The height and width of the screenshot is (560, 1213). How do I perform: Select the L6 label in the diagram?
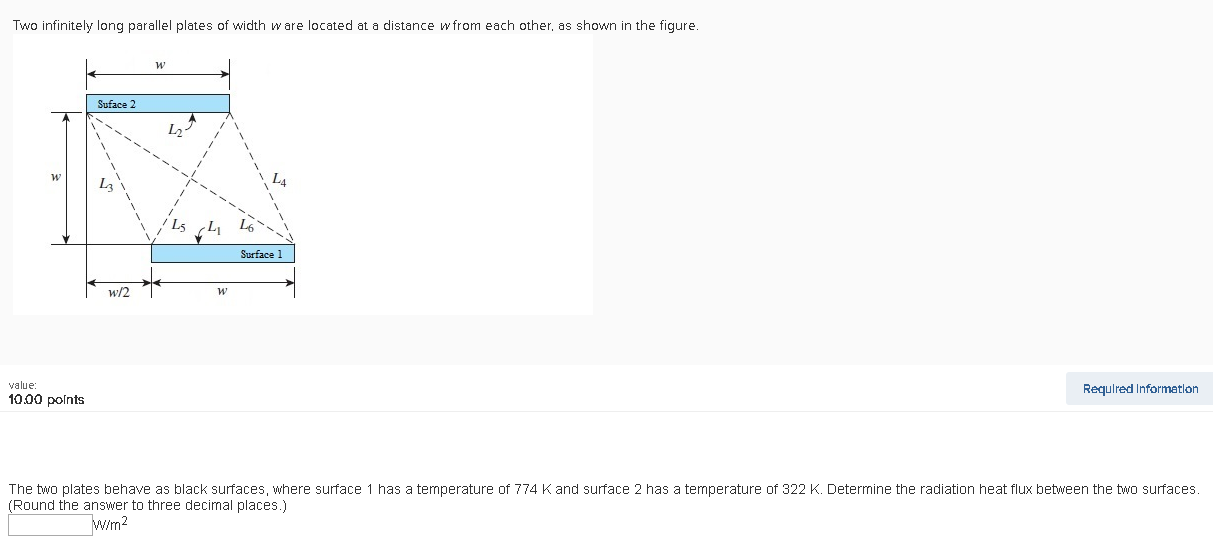246,224
